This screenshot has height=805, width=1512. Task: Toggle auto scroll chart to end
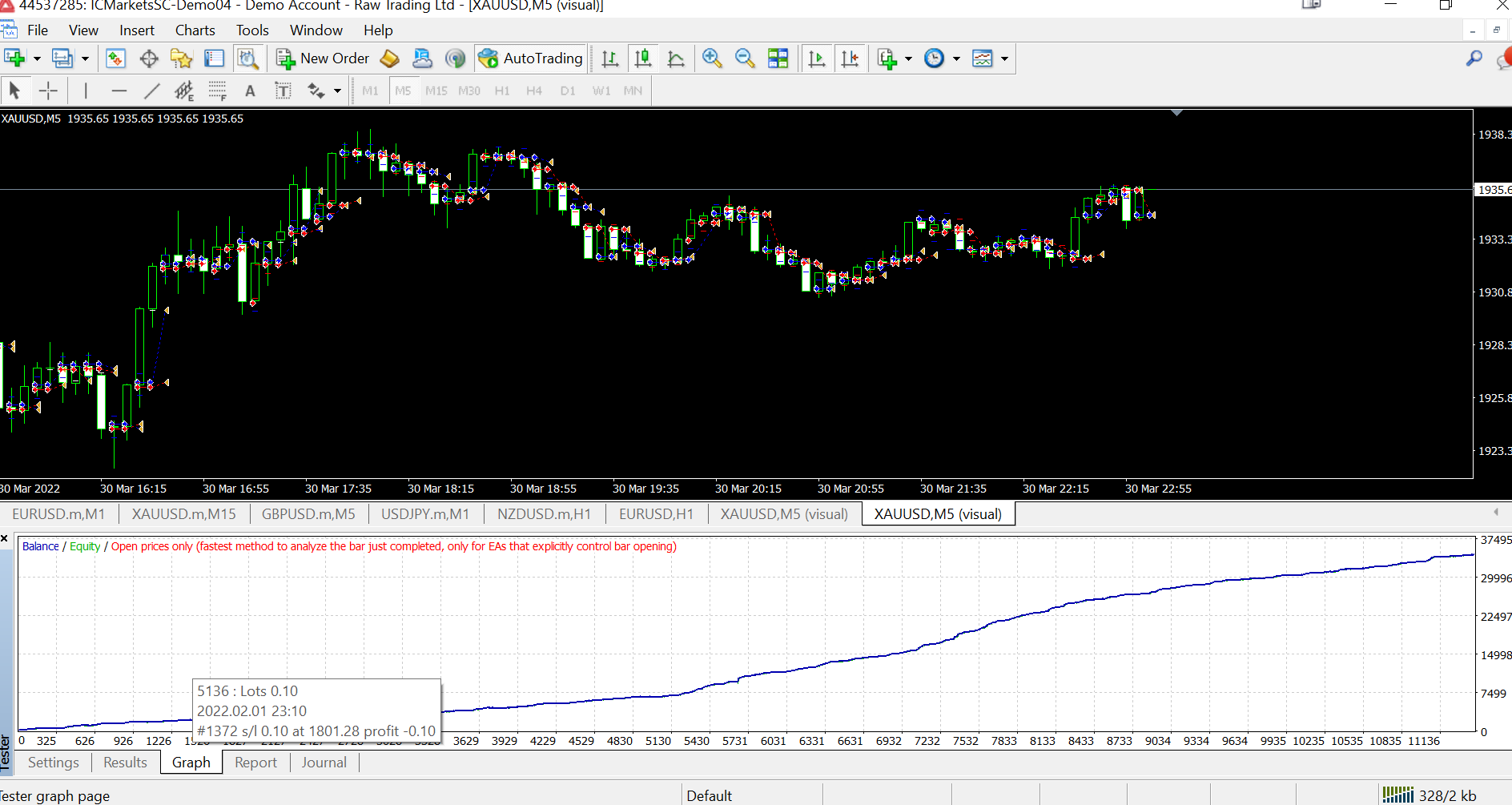click(x=816, y=58)
